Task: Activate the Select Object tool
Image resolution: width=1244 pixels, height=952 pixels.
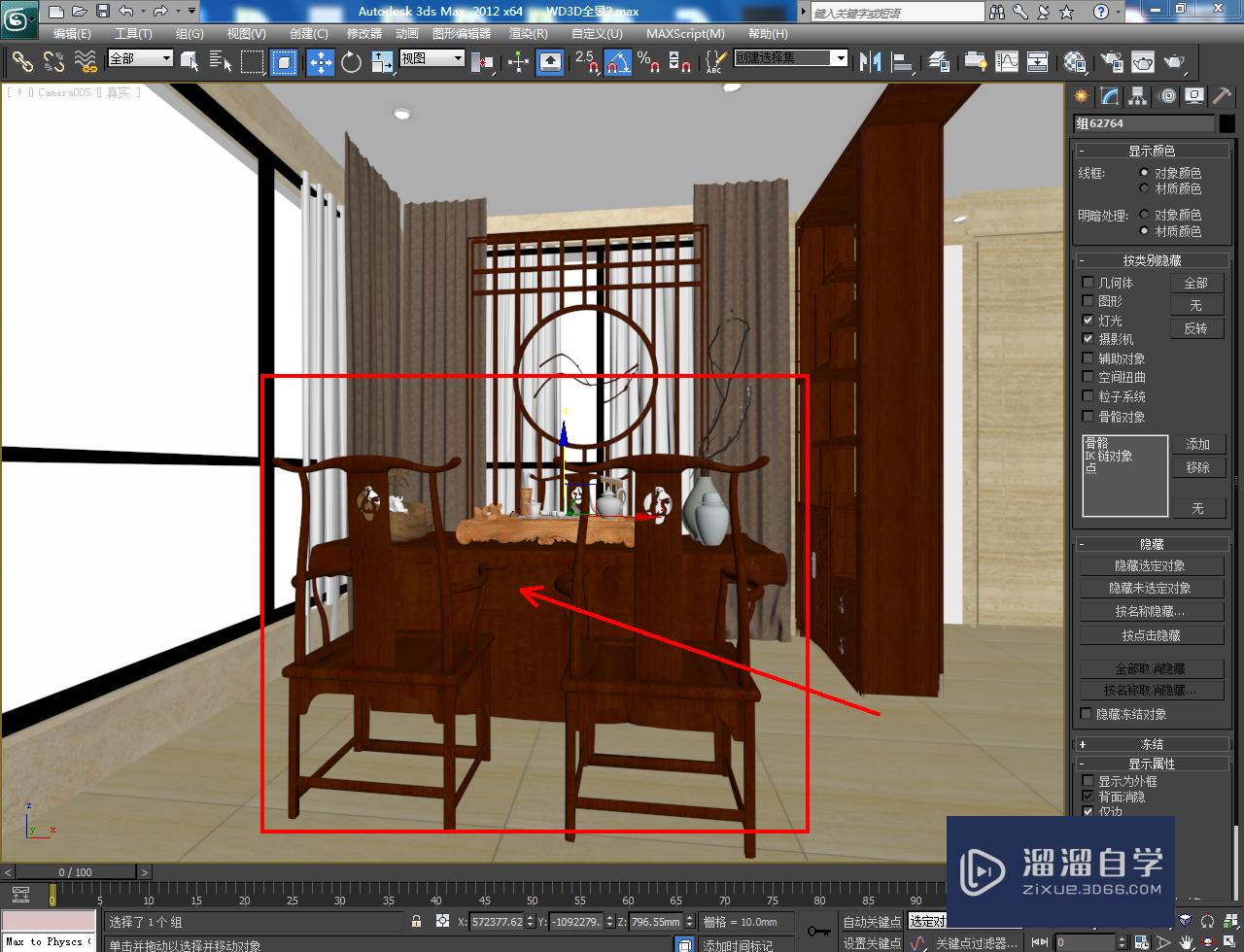Action: point(190,62)
